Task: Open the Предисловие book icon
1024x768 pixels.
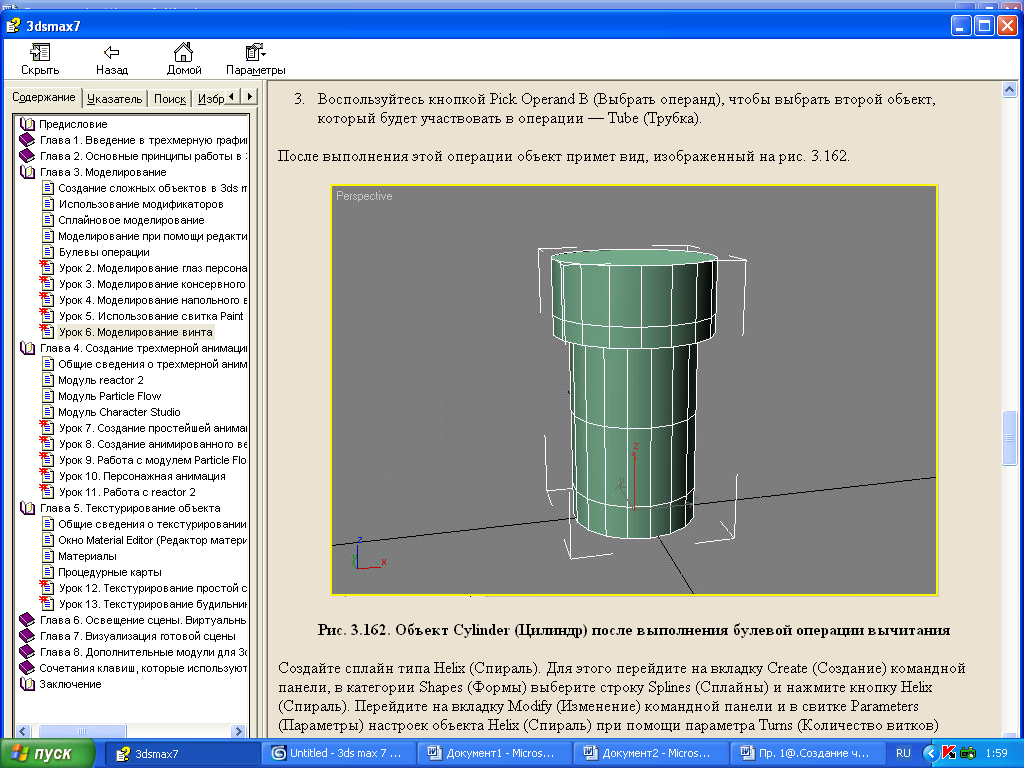Action: pyautogui.click(x=27, y=124)
